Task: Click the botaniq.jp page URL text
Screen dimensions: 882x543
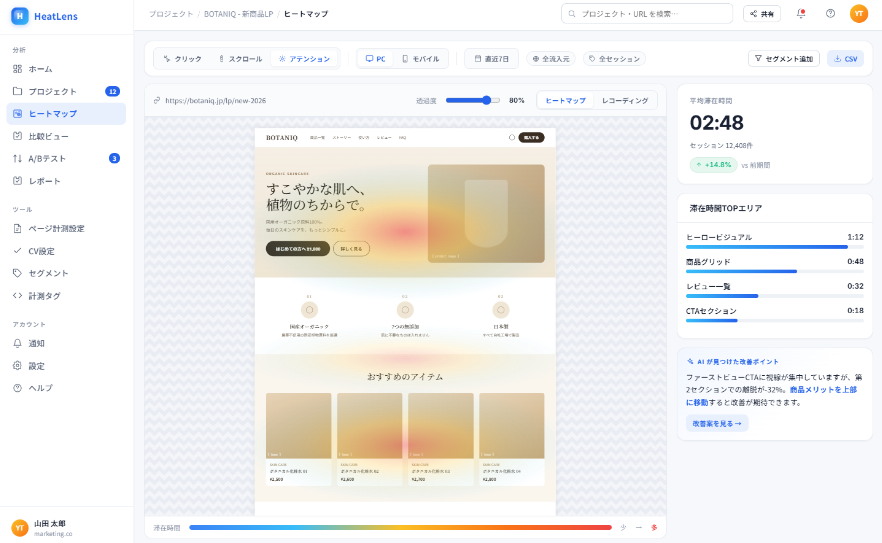Action: [215, 101]
